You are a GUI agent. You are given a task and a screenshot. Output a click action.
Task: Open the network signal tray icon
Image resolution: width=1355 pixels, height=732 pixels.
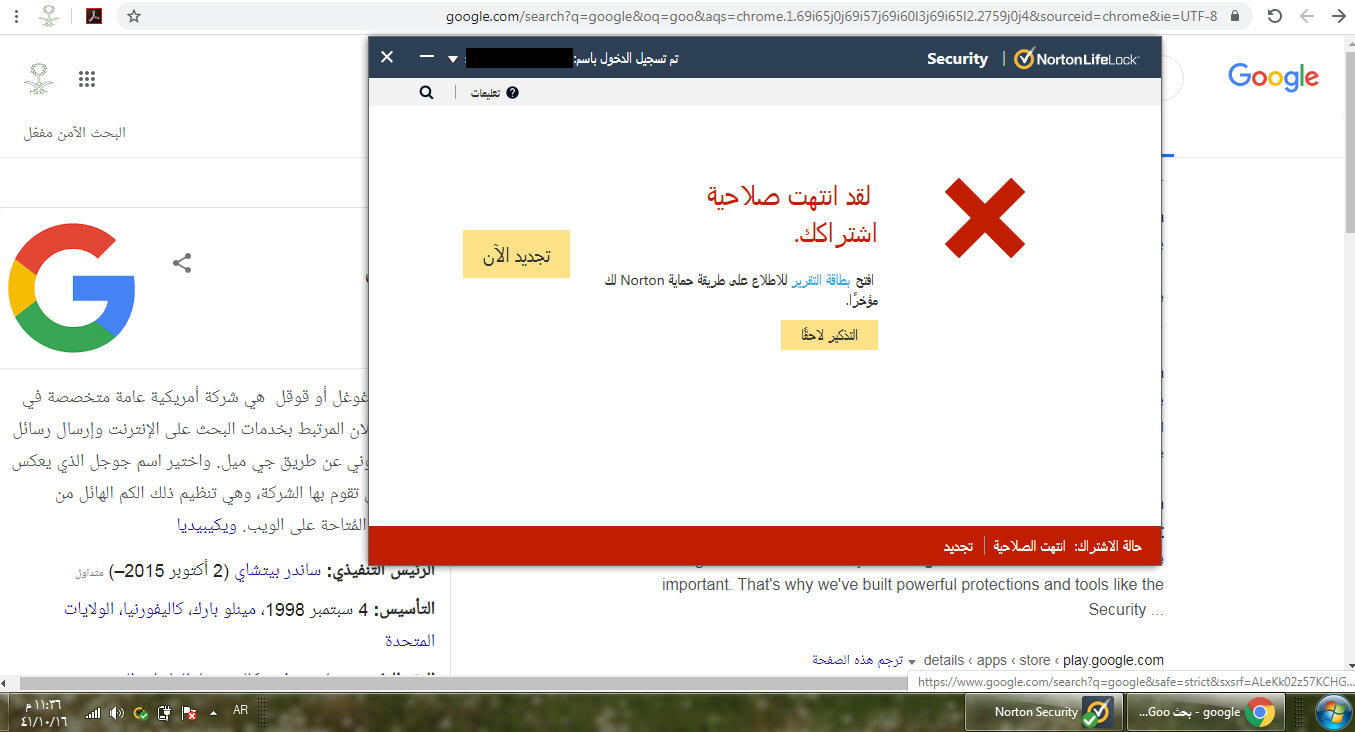(x=93, y=713)
